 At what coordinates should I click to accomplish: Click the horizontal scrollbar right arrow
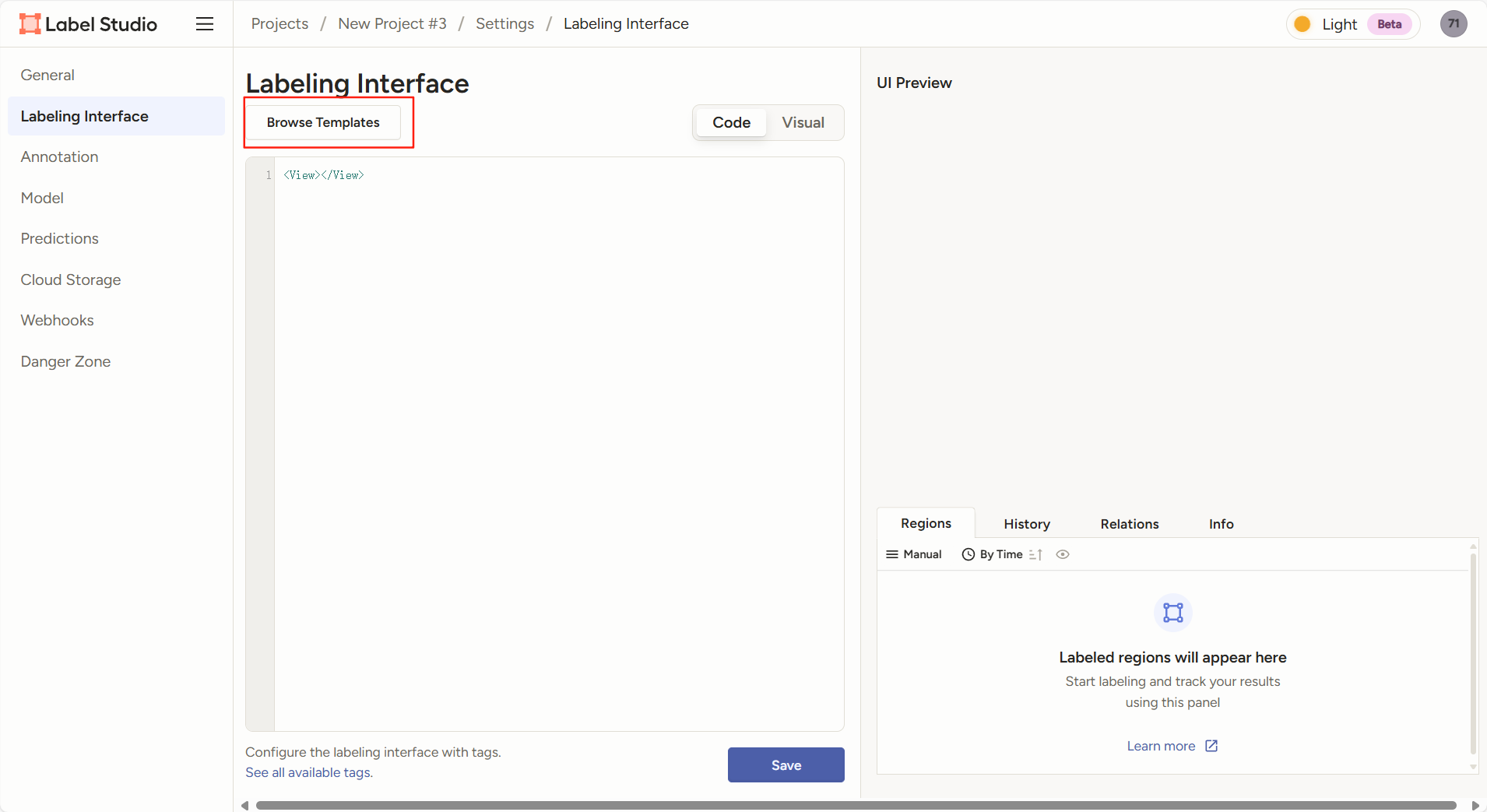1475,805
